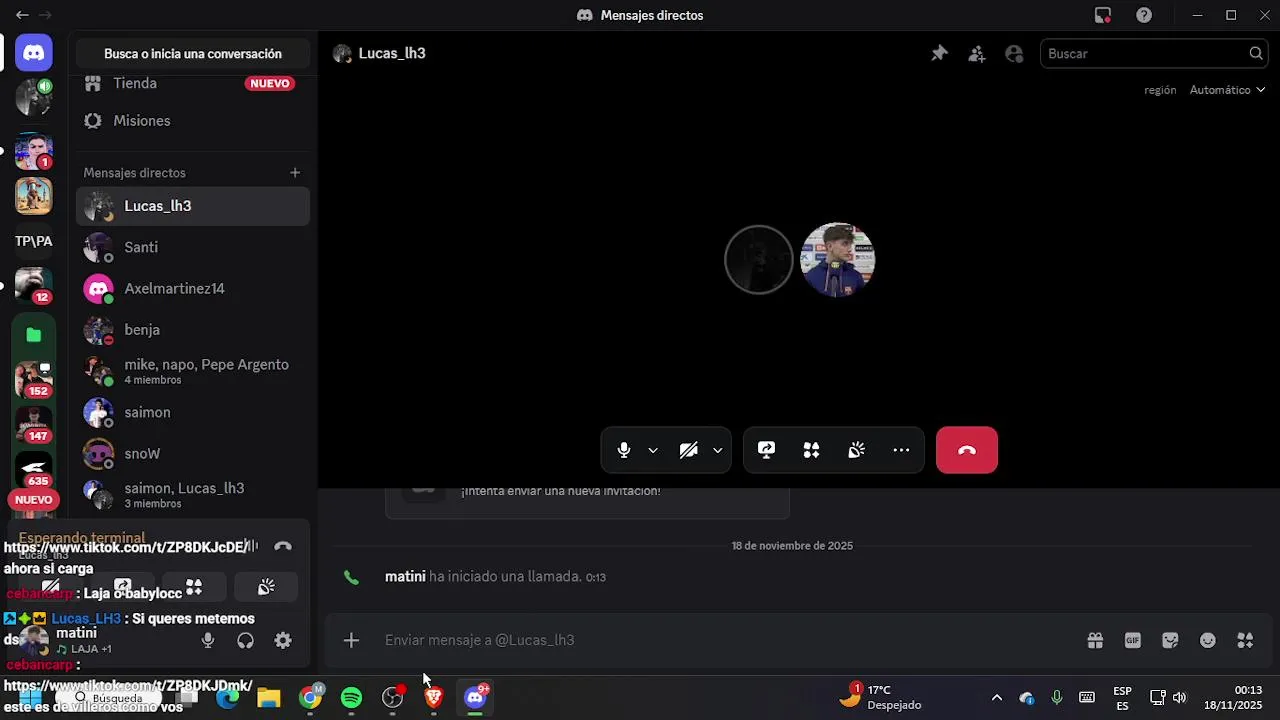This screenshot has width=1280, height=720.
Task: Add friends to DM icon
Action: click(x=977, y=54)
